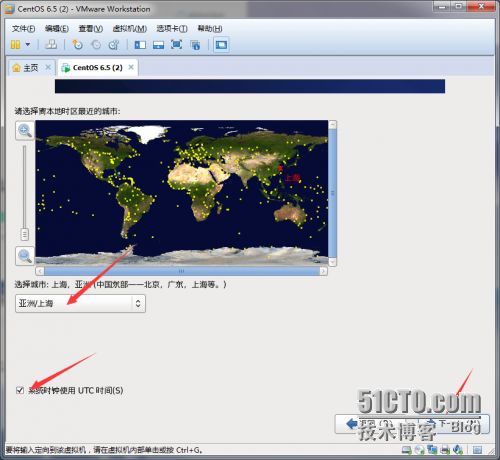
Task: Open the 编辑(E) menu
Action: pos(57,29)
